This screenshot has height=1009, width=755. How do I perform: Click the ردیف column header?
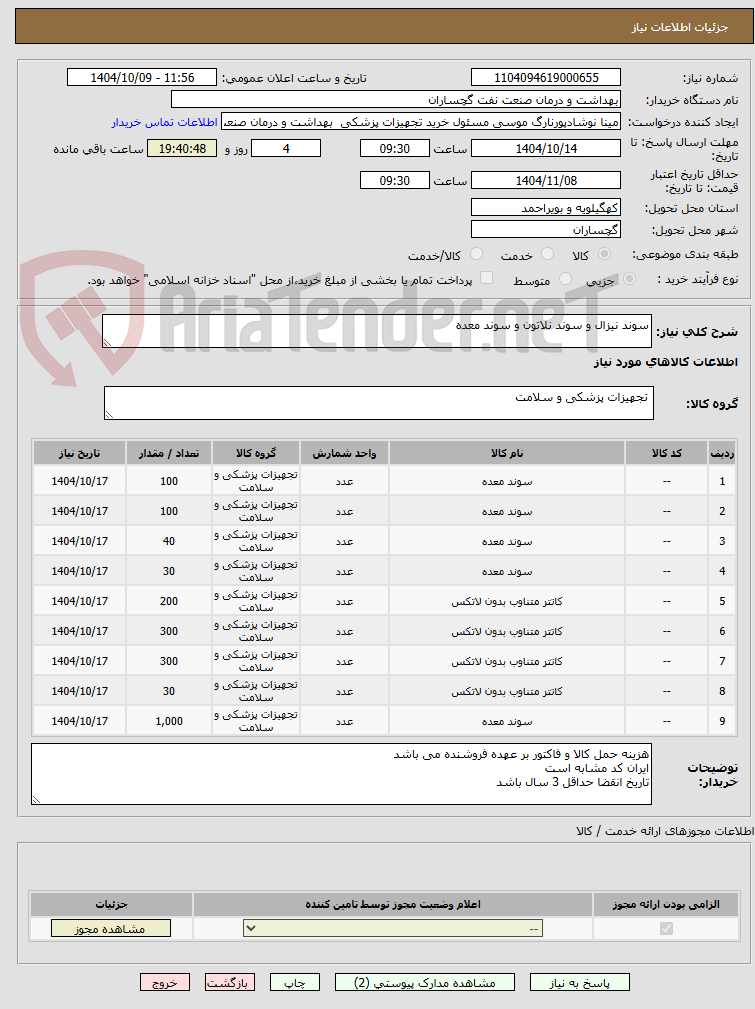(722, 453)
